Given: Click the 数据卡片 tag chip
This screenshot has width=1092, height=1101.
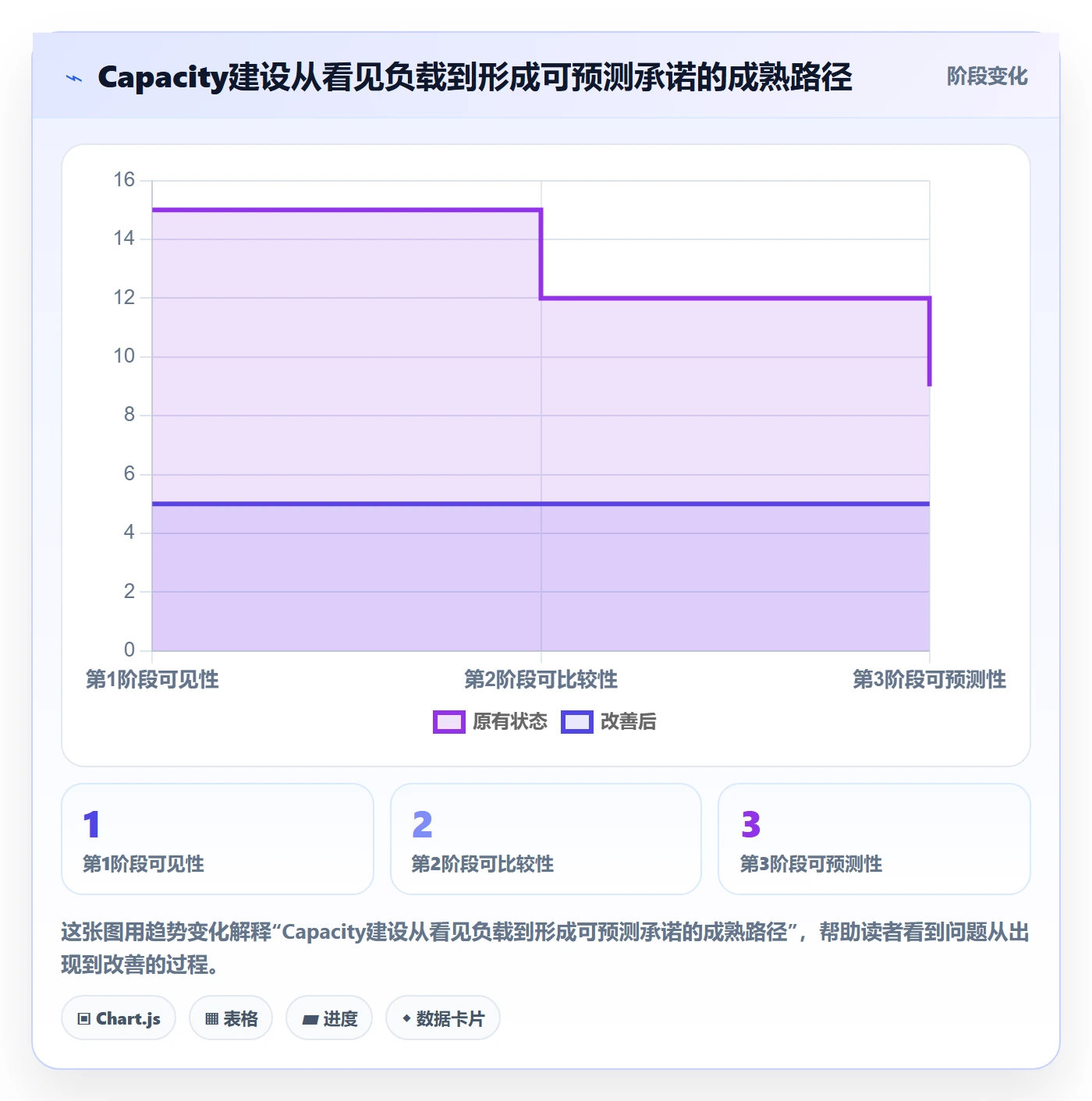Looking at the screenshot, I should 443,1018.
